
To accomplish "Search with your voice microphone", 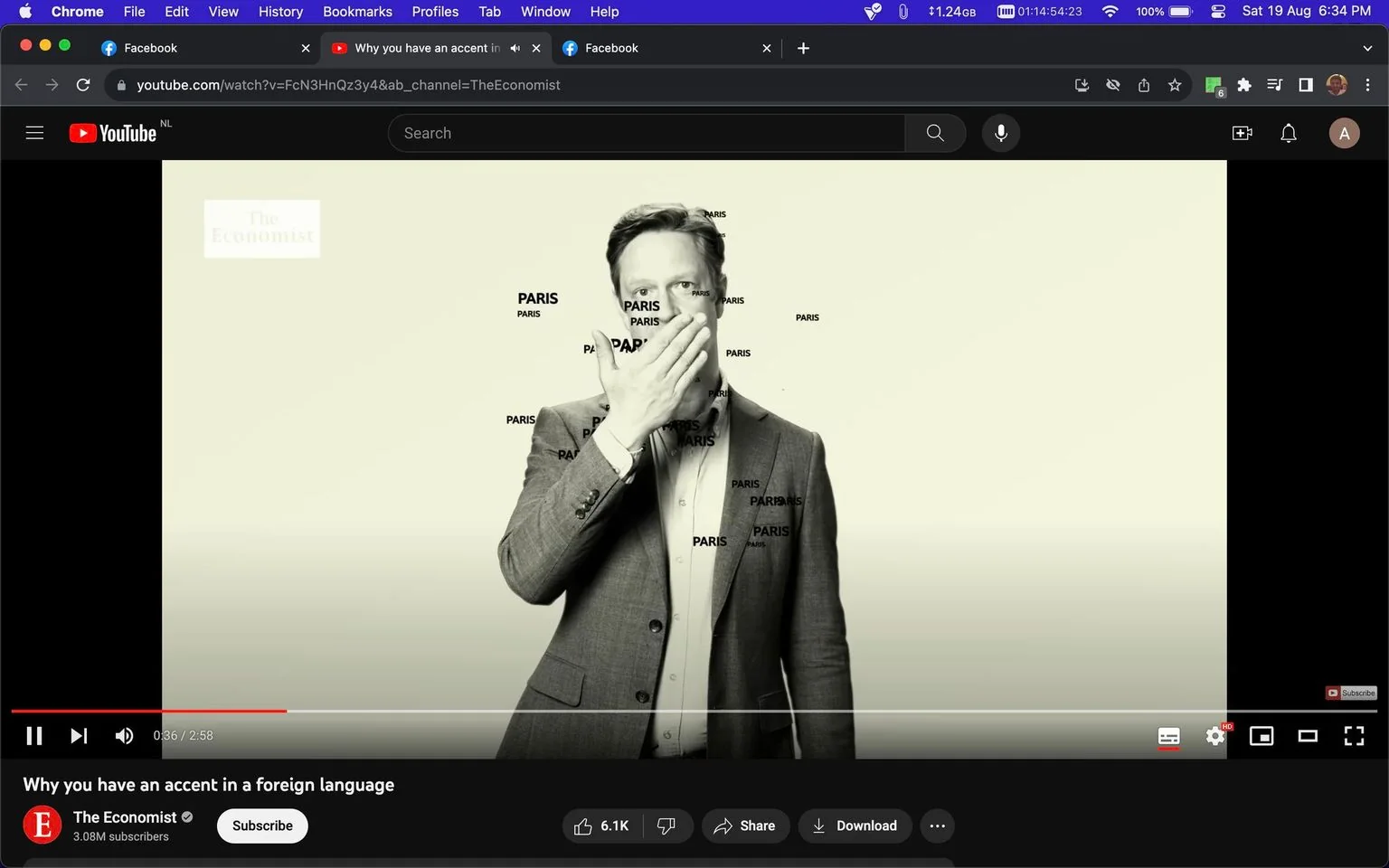I will pos(1000,133).
